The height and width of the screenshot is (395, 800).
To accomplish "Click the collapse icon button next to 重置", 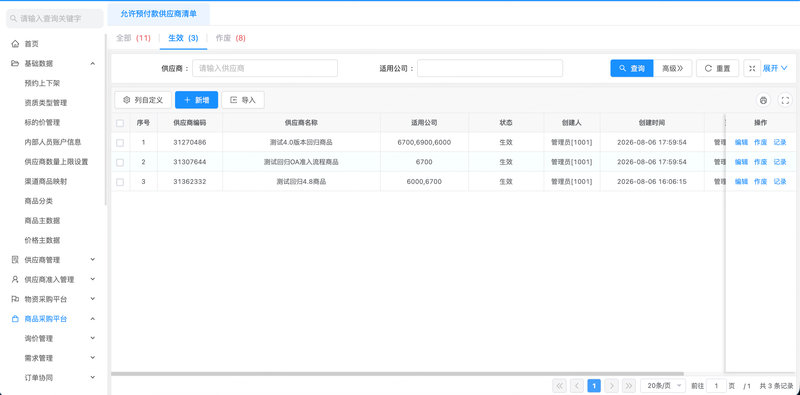I will [752, 68].
